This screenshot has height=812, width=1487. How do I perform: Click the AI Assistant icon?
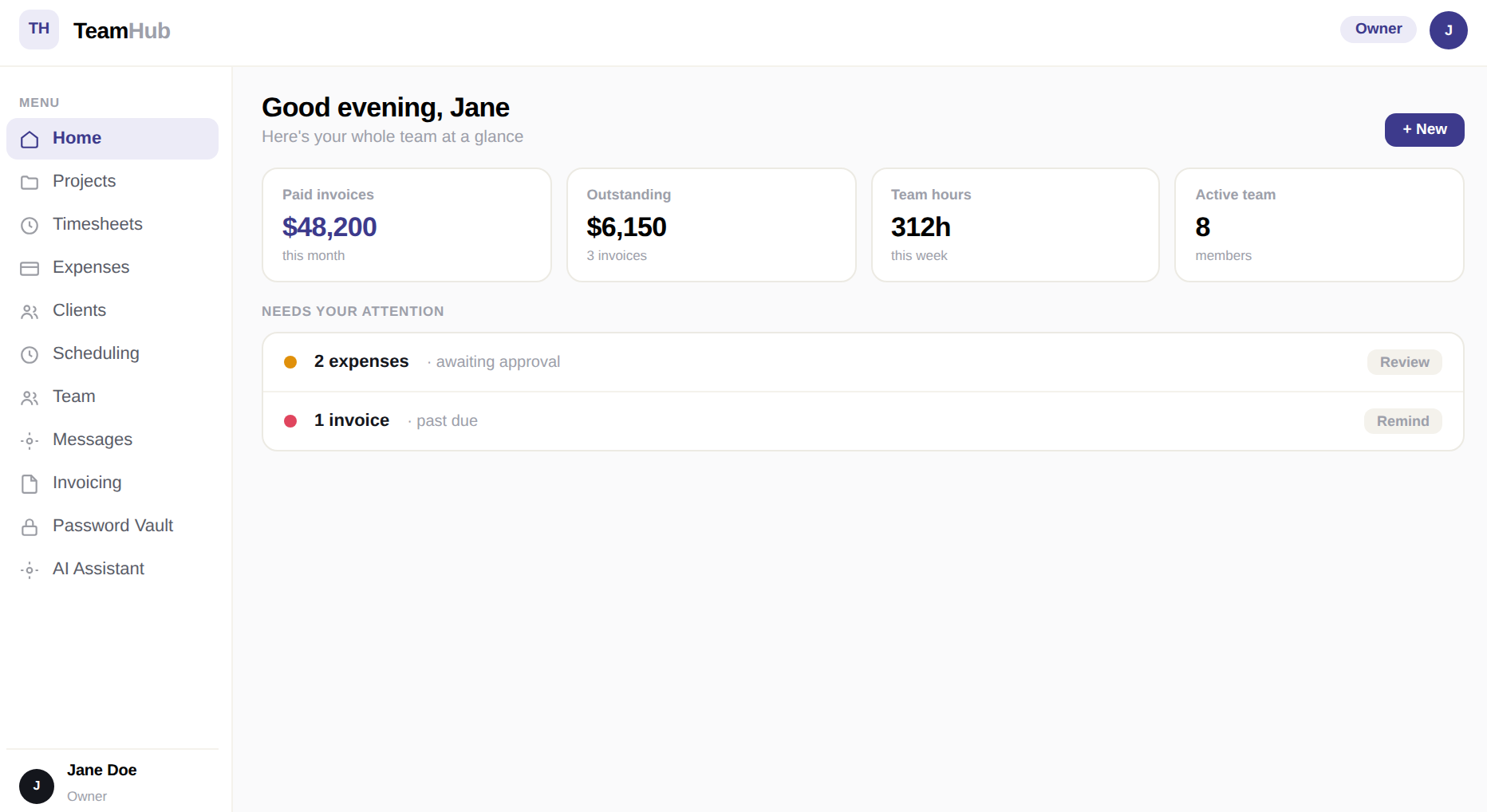[30, 570]
